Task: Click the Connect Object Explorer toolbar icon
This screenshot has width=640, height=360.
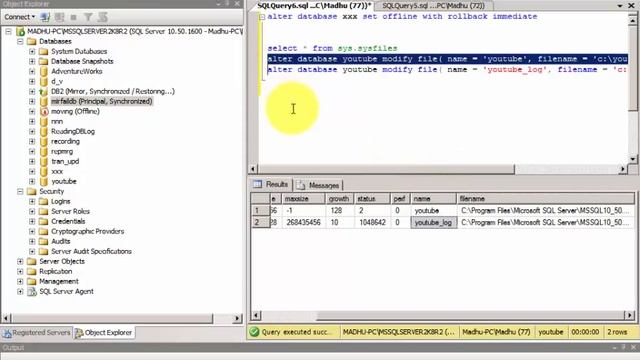Action: pos(45,17)
